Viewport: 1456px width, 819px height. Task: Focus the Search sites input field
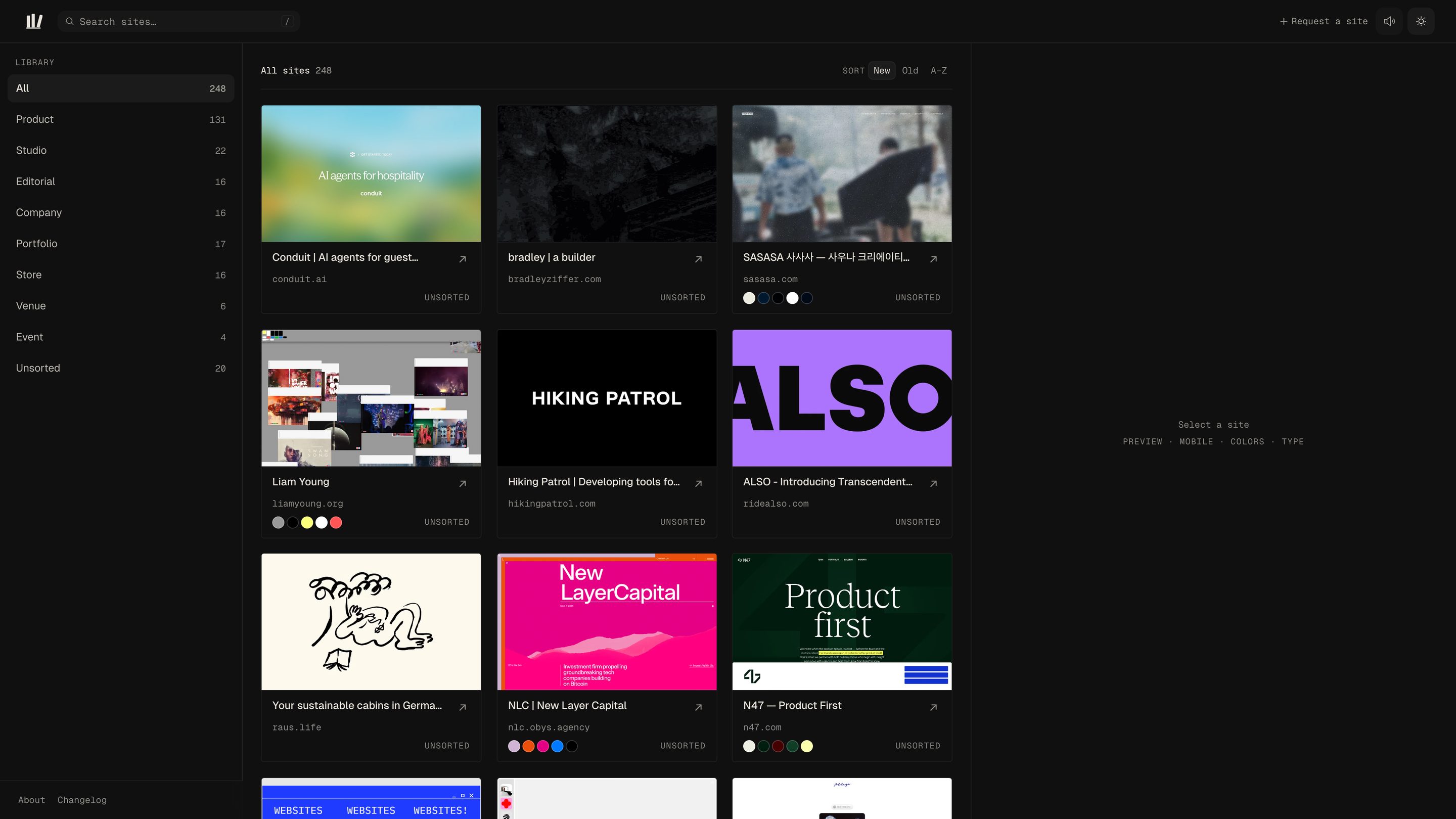[178, 21]
